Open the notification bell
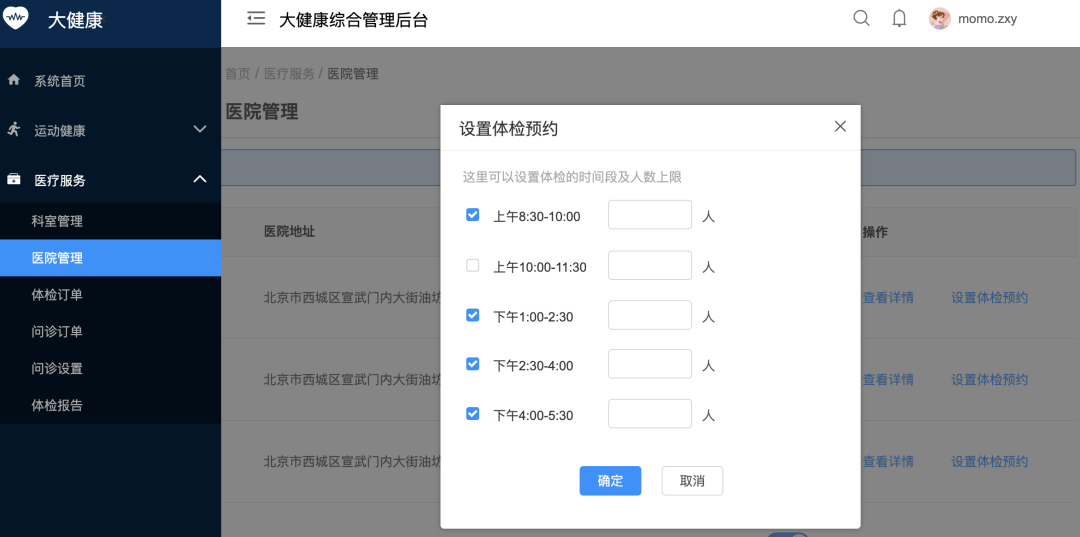This screenshot has width=1080, height=537. (899, 18)
